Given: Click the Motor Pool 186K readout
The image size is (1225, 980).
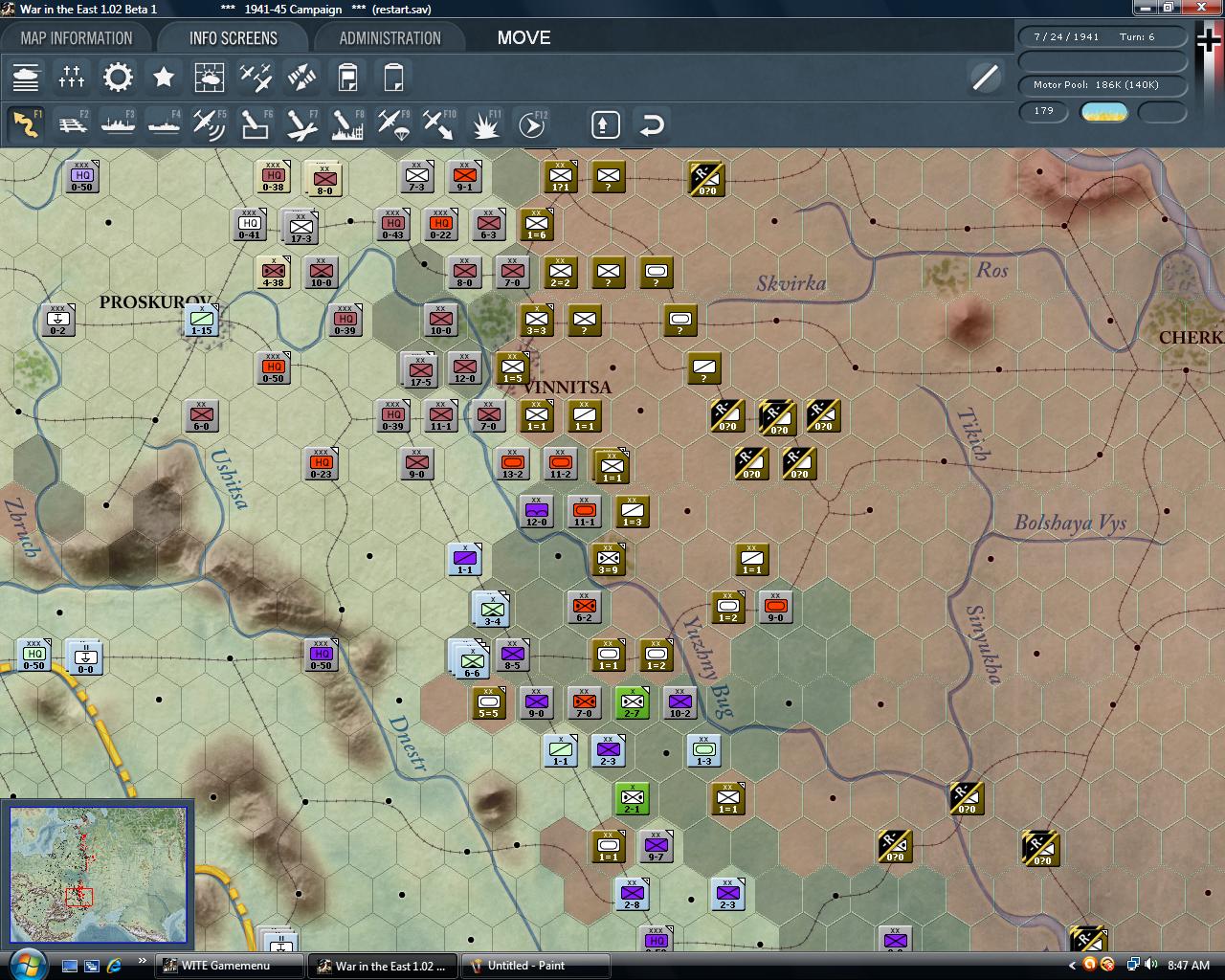Looking at the screenshot, I should tap(1102, 84).
